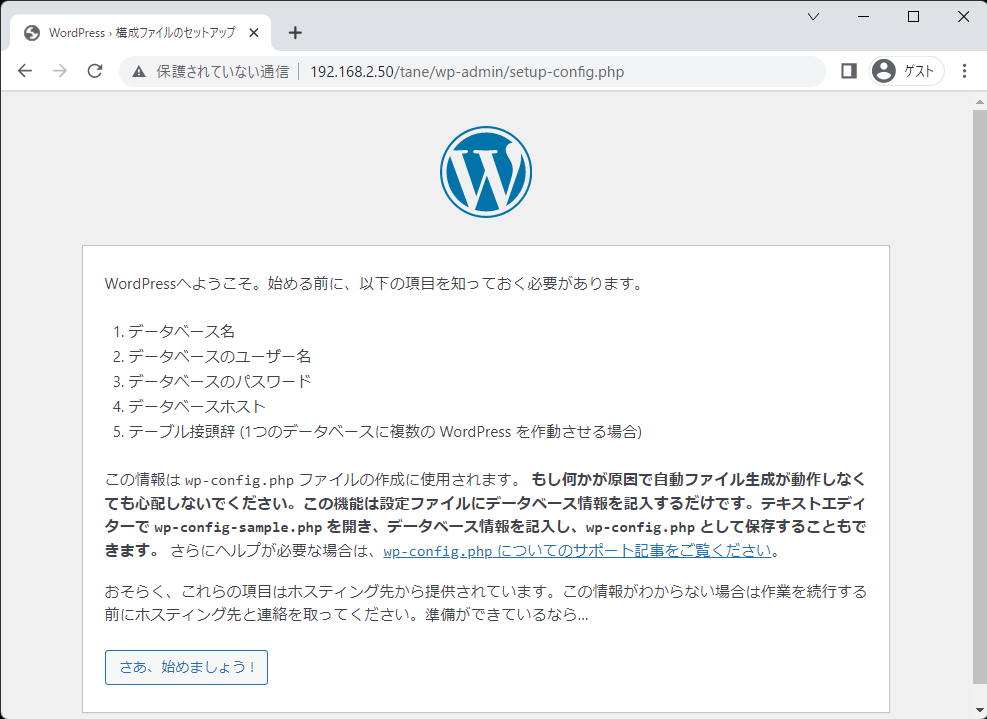987x719 pixels.
Task: Click list item データベース名
Action: click(182, 332)
